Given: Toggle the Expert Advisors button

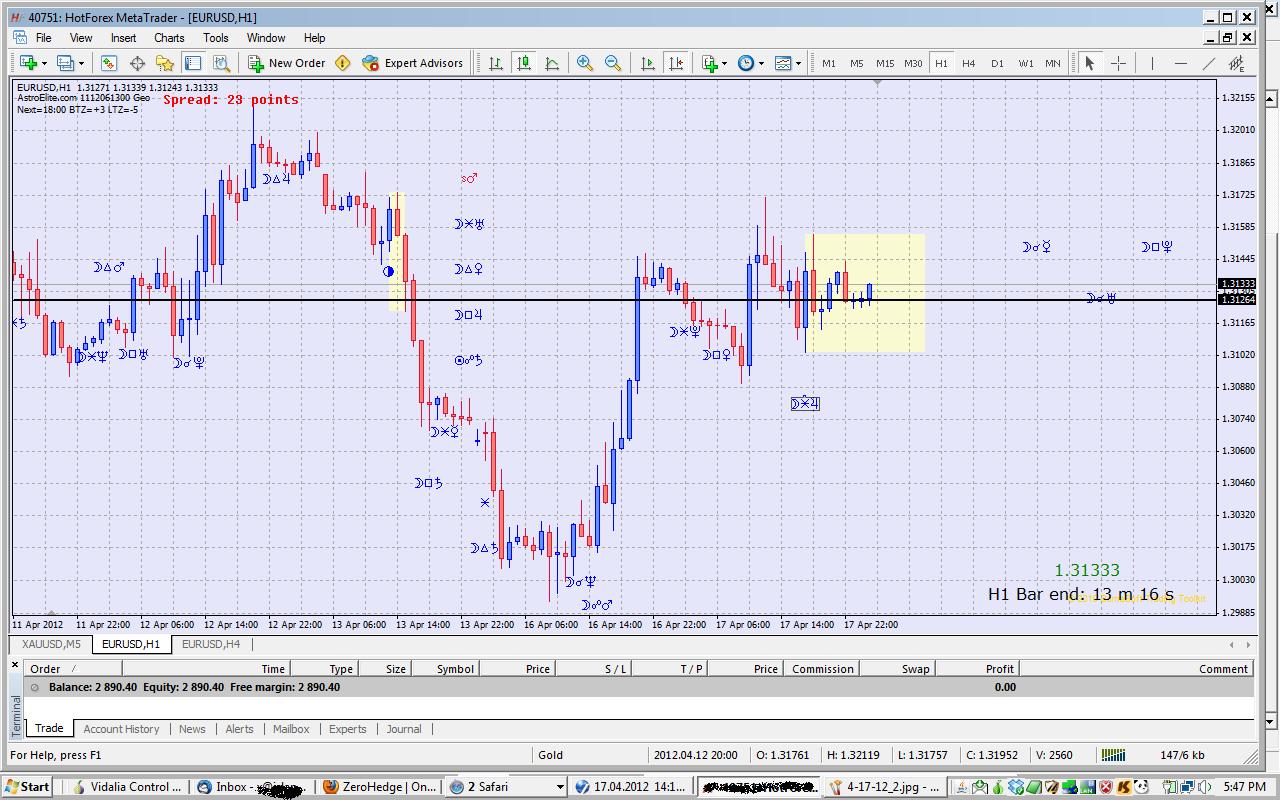Looking at the screenshot, I should pyautogui.click(x=413, y=63).
